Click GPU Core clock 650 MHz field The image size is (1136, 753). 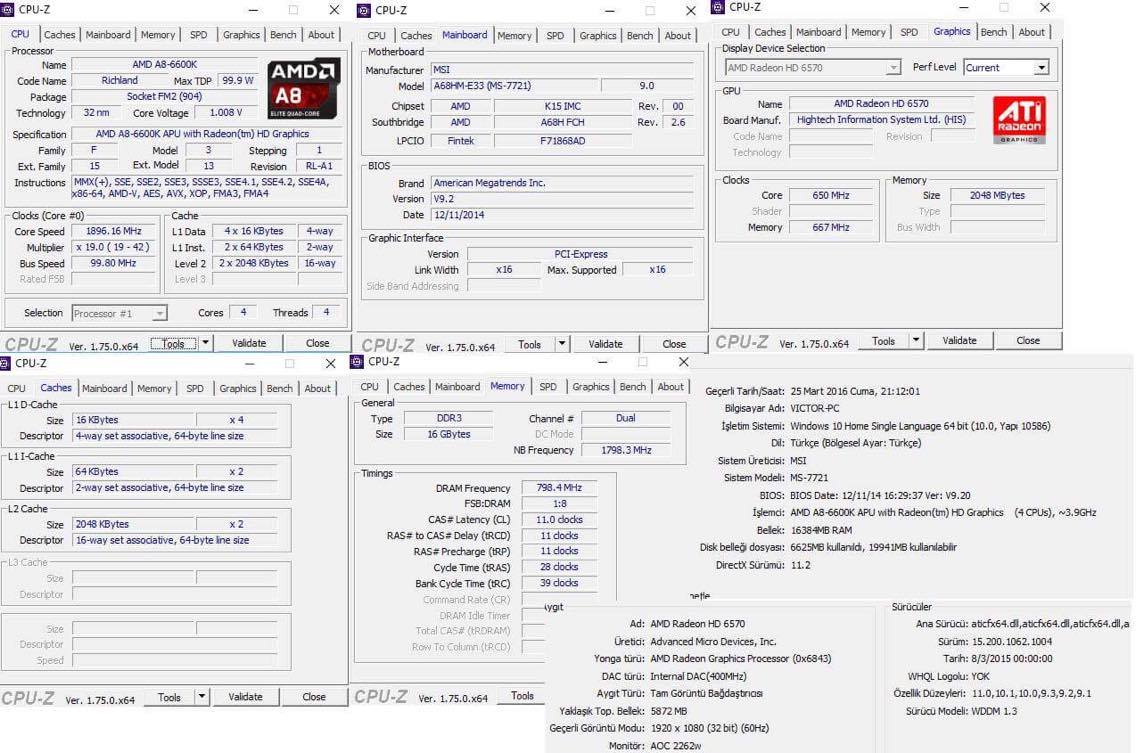coord(830,195)
